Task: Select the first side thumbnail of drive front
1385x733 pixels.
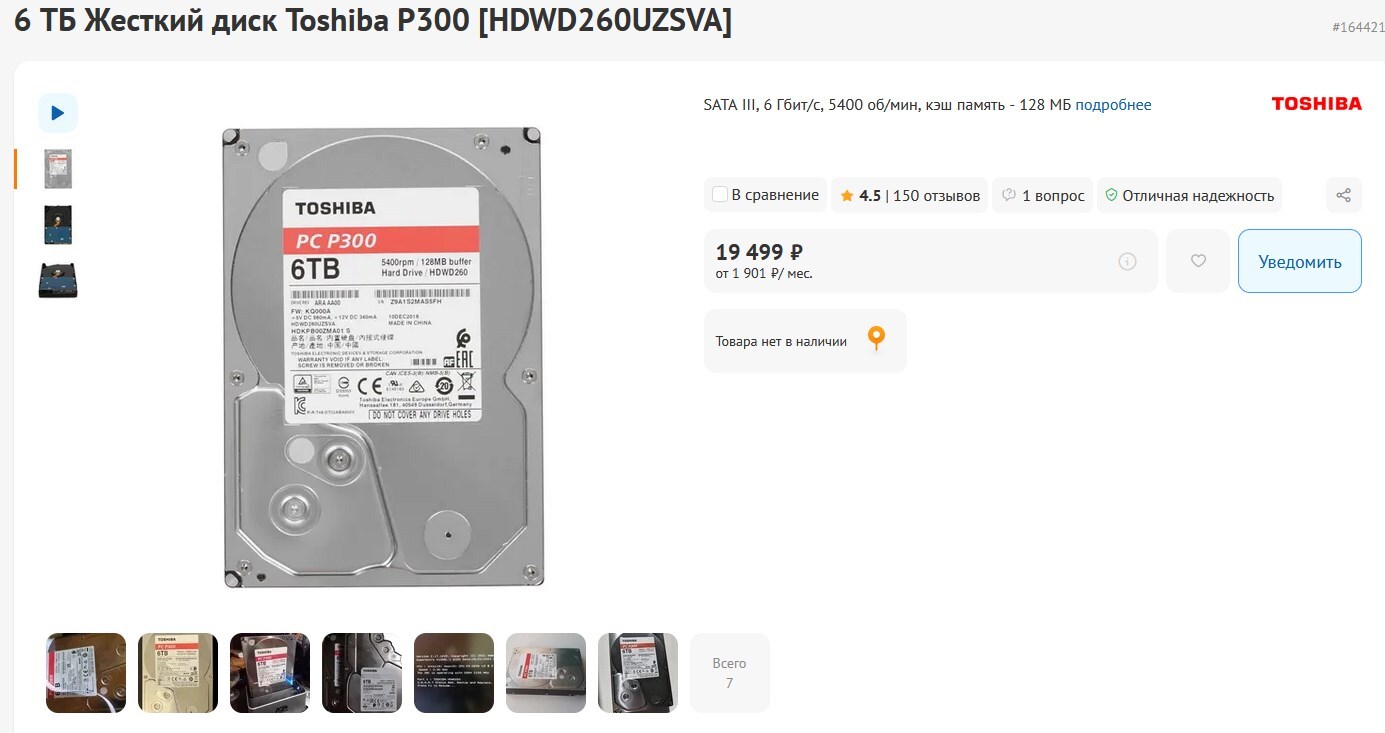Action: tap(58, 169)
